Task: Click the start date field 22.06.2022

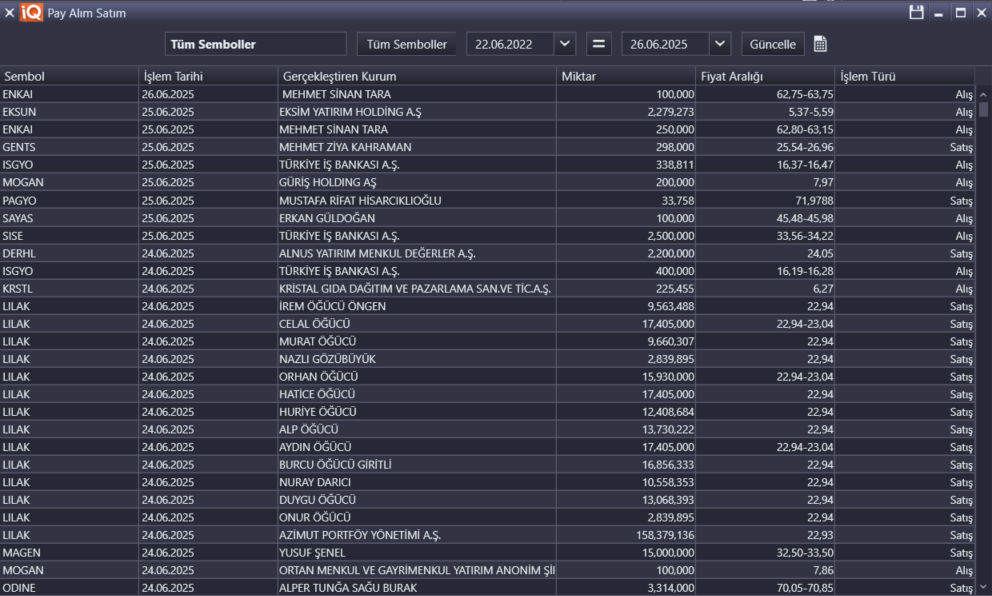Action: (511, 44)
